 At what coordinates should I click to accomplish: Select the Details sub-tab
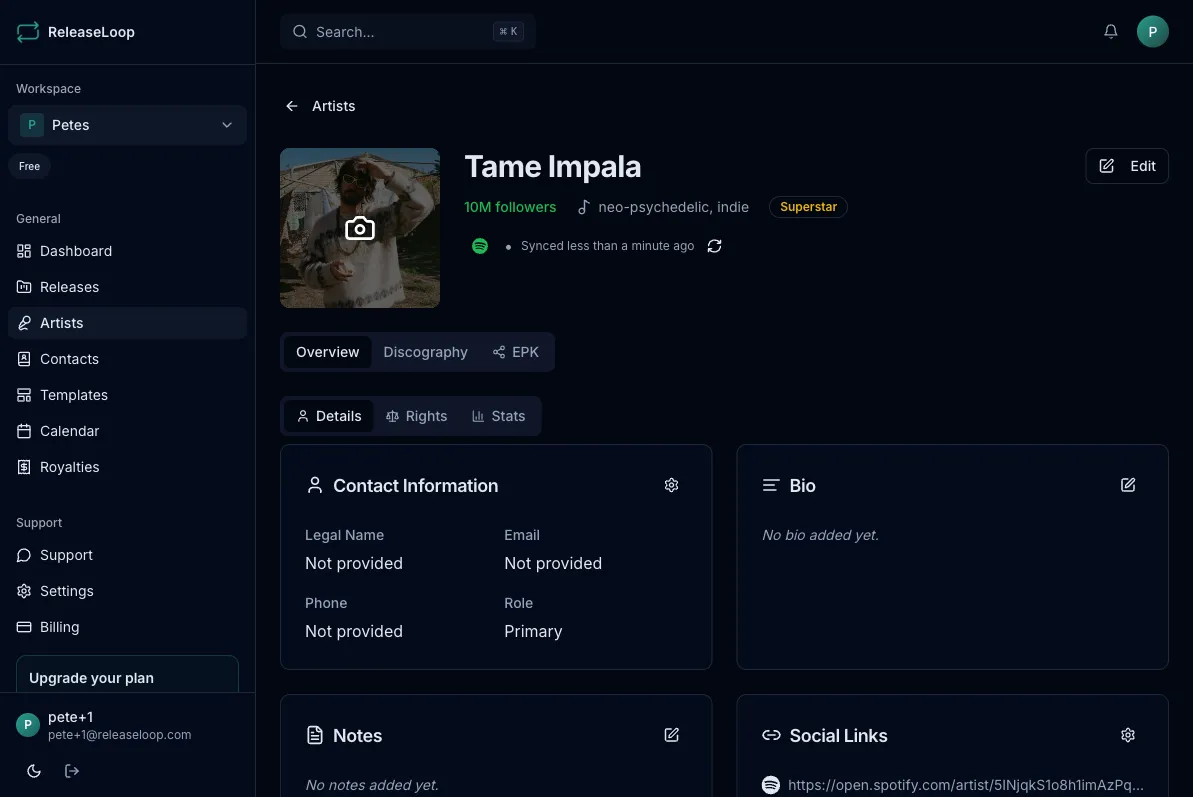329,416
